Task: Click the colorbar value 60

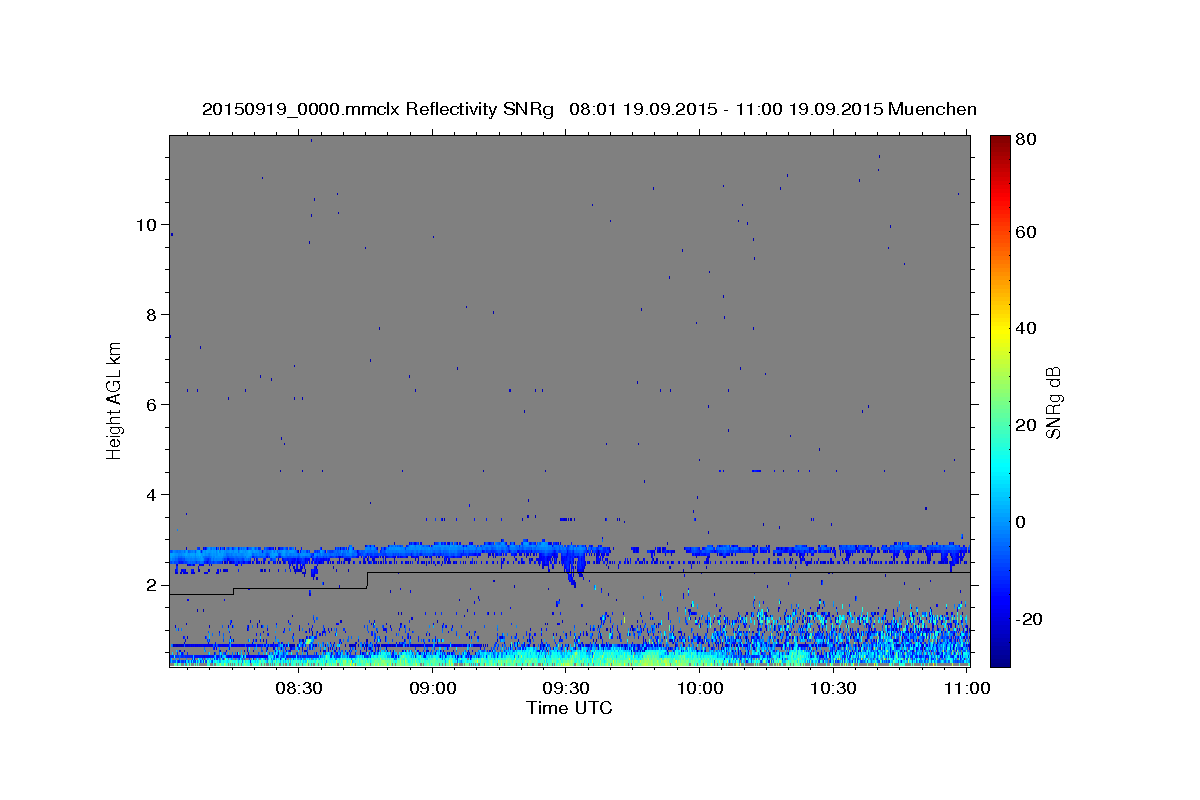Action: pyautogui.click(x=1025, y=232)
